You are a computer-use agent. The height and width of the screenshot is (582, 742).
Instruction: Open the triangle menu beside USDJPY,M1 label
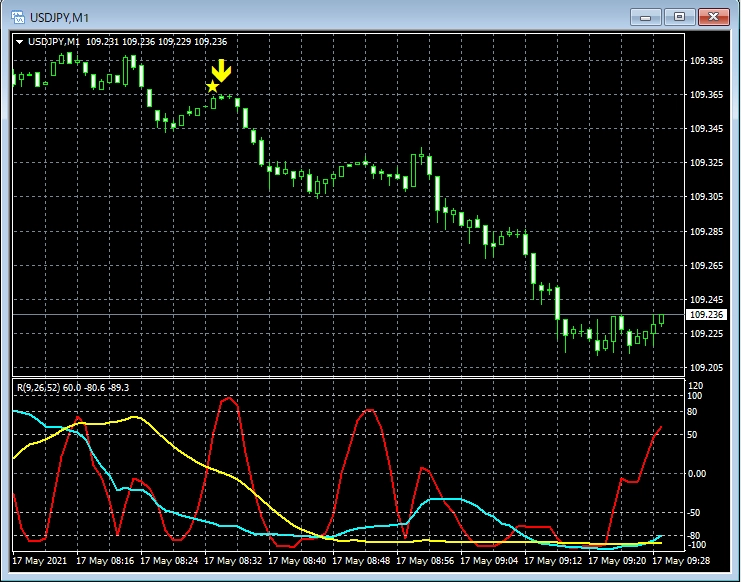pyautogui.click(x=19, y=42)
